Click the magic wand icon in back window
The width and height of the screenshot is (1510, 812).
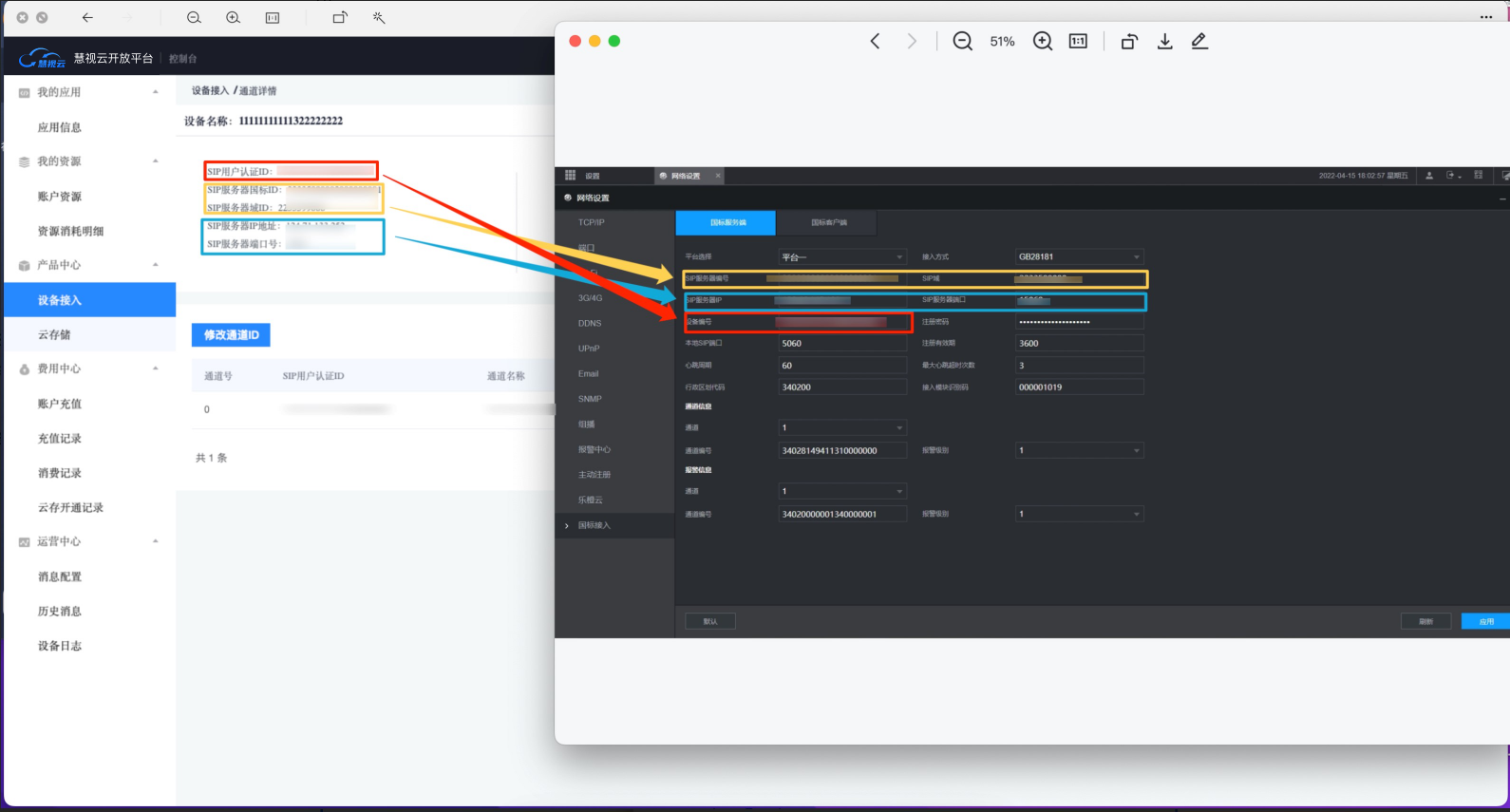click(x=379, y=17)
